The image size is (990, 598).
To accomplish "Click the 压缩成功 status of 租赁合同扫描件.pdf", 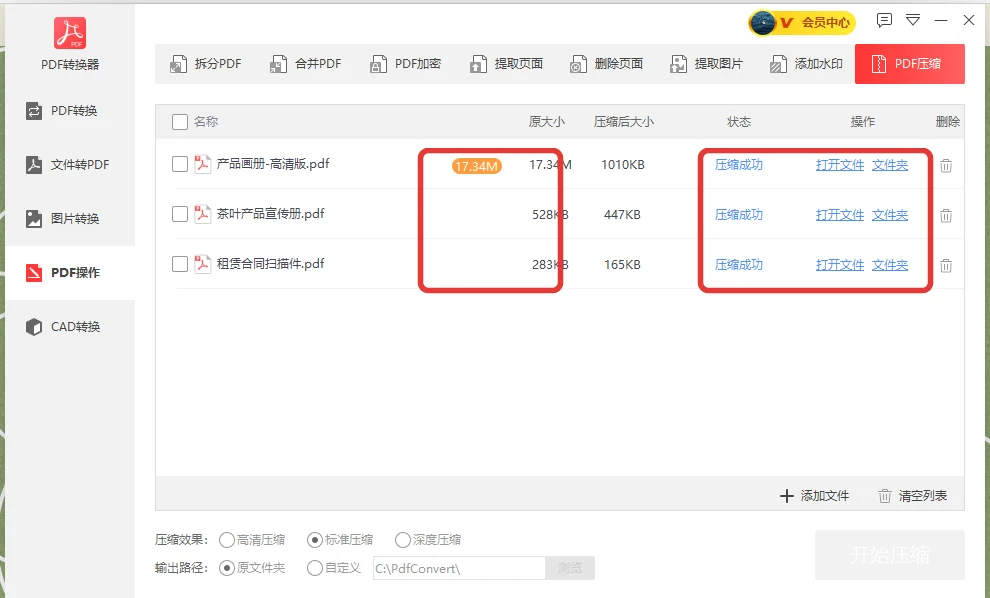I will [739, 265].
